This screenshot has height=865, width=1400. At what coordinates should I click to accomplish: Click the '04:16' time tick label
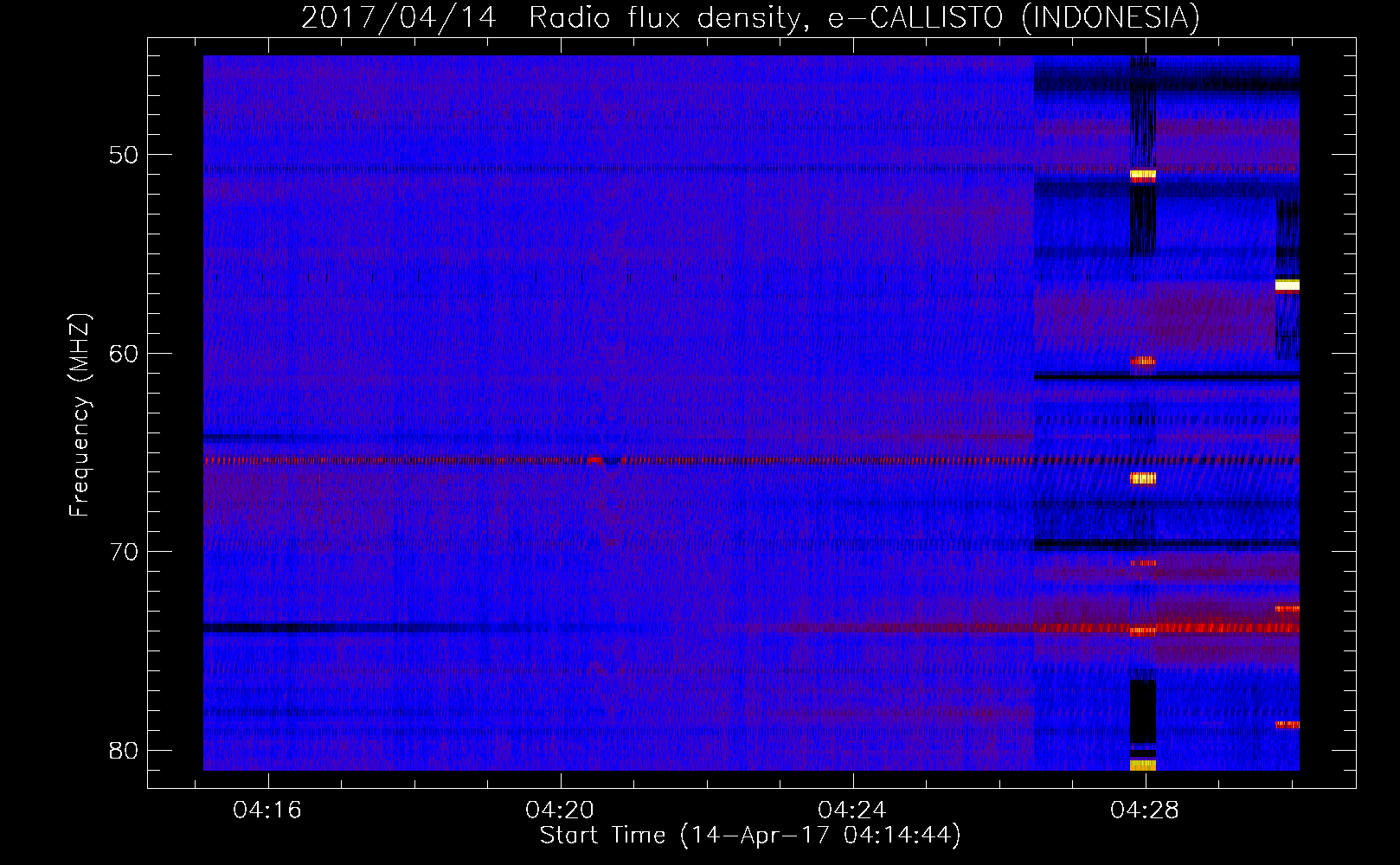267,810
